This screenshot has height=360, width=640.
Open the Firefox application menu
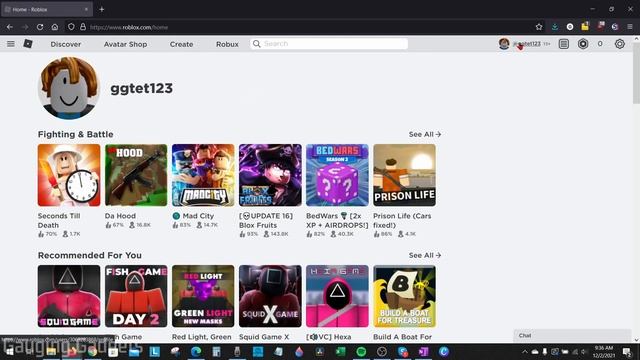pyautogui.click(x=630, y=27)
